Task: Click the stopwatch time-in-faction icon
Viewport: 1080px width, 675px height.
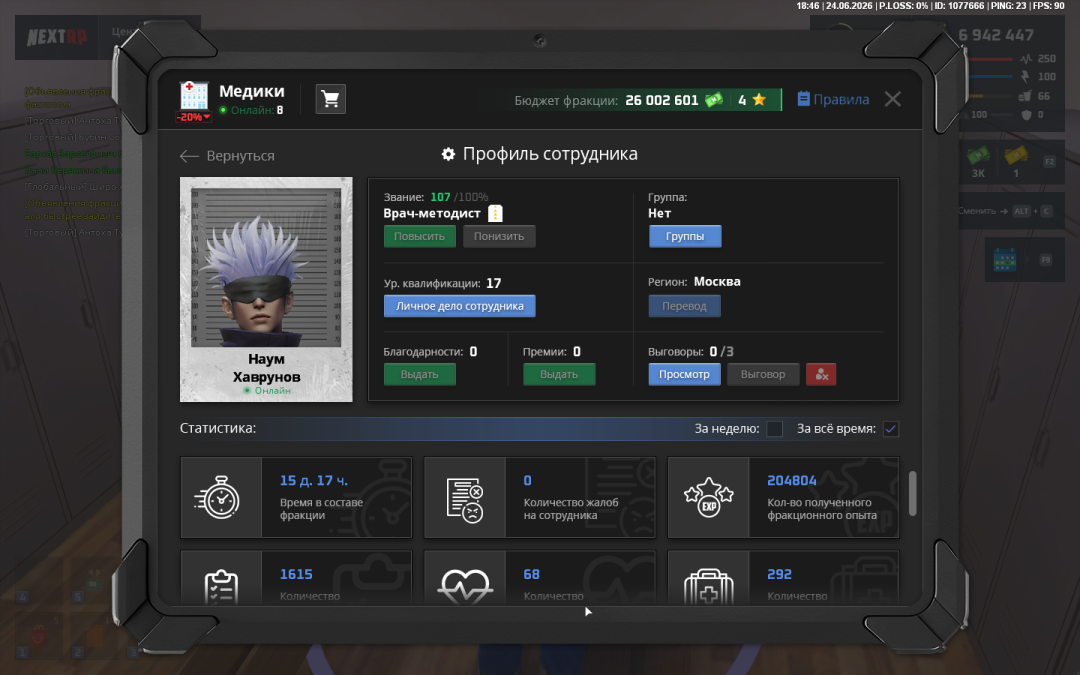Action: [x=220, y=497]
